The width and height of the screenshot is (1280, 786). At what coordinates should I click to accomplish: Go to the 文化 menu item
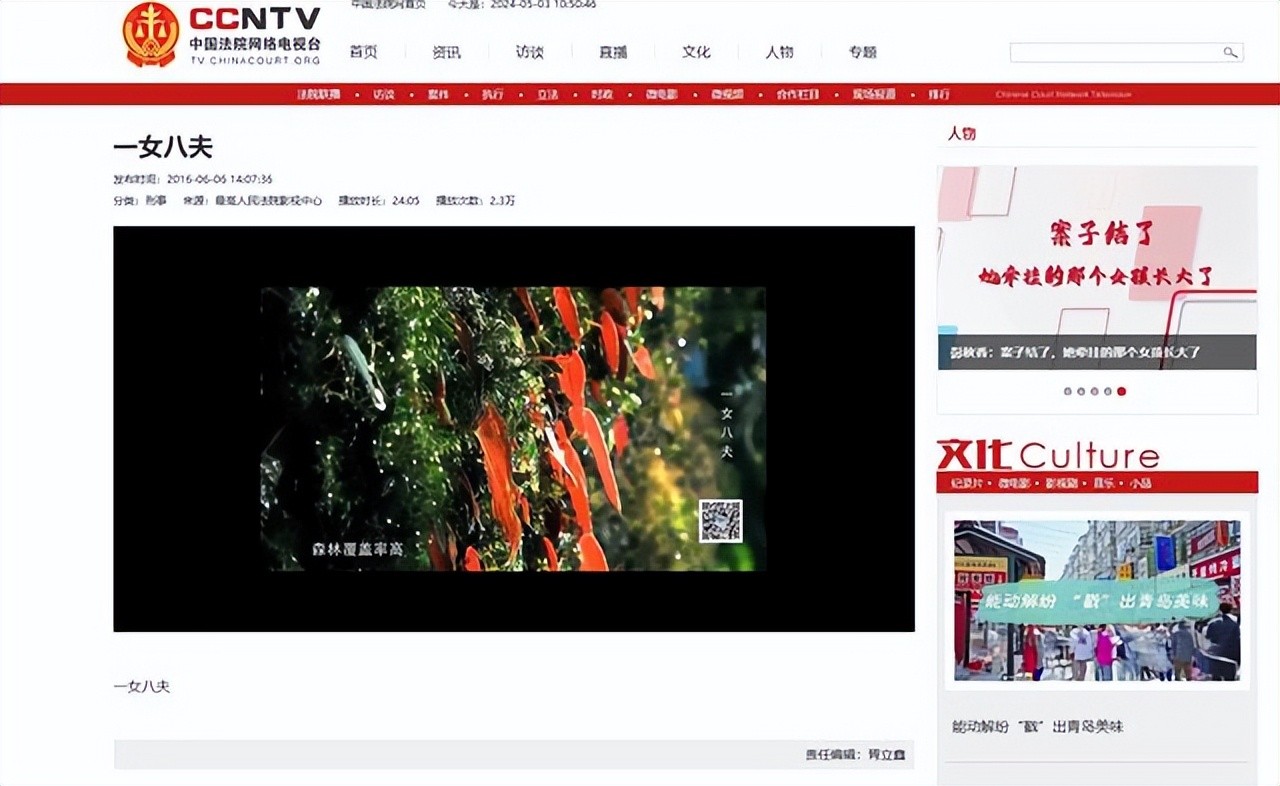pyautogui.click(x=696, y=52)
